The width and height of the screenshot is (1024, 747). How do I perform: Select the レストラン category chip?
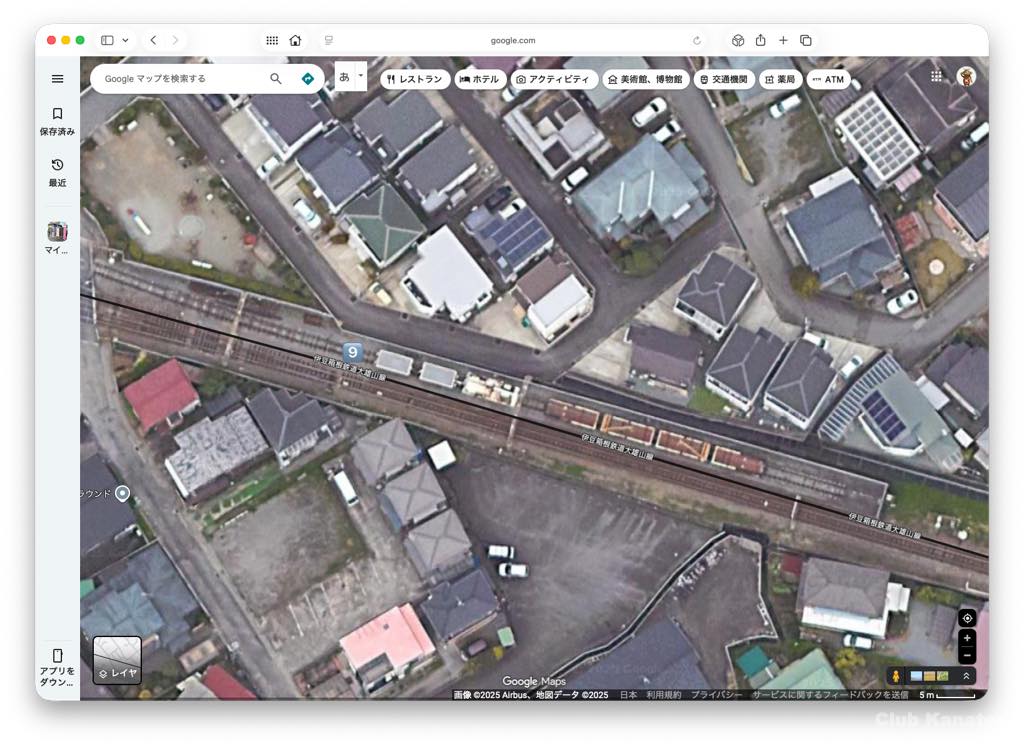point(413,79)
